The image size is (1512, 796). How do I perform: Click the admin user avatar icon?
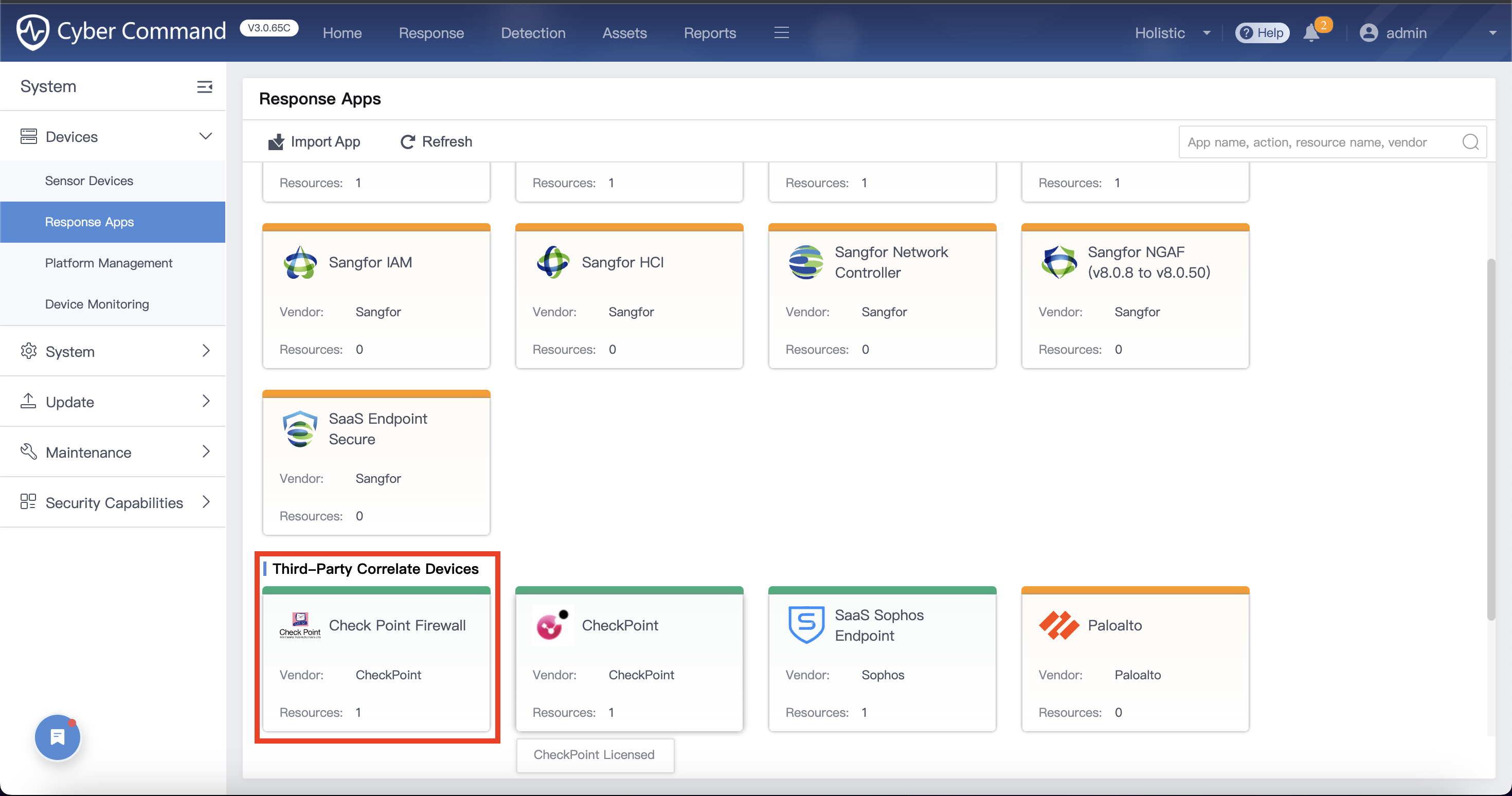pos(1368,33)
